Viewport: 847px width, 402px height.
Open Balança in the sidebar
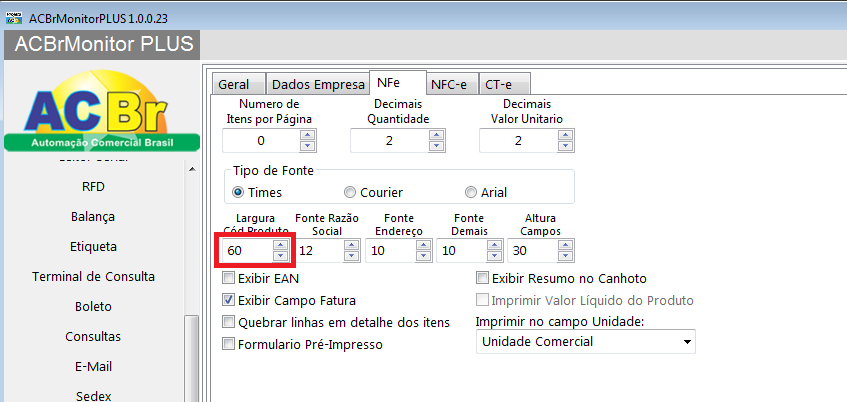coord(93,217)
